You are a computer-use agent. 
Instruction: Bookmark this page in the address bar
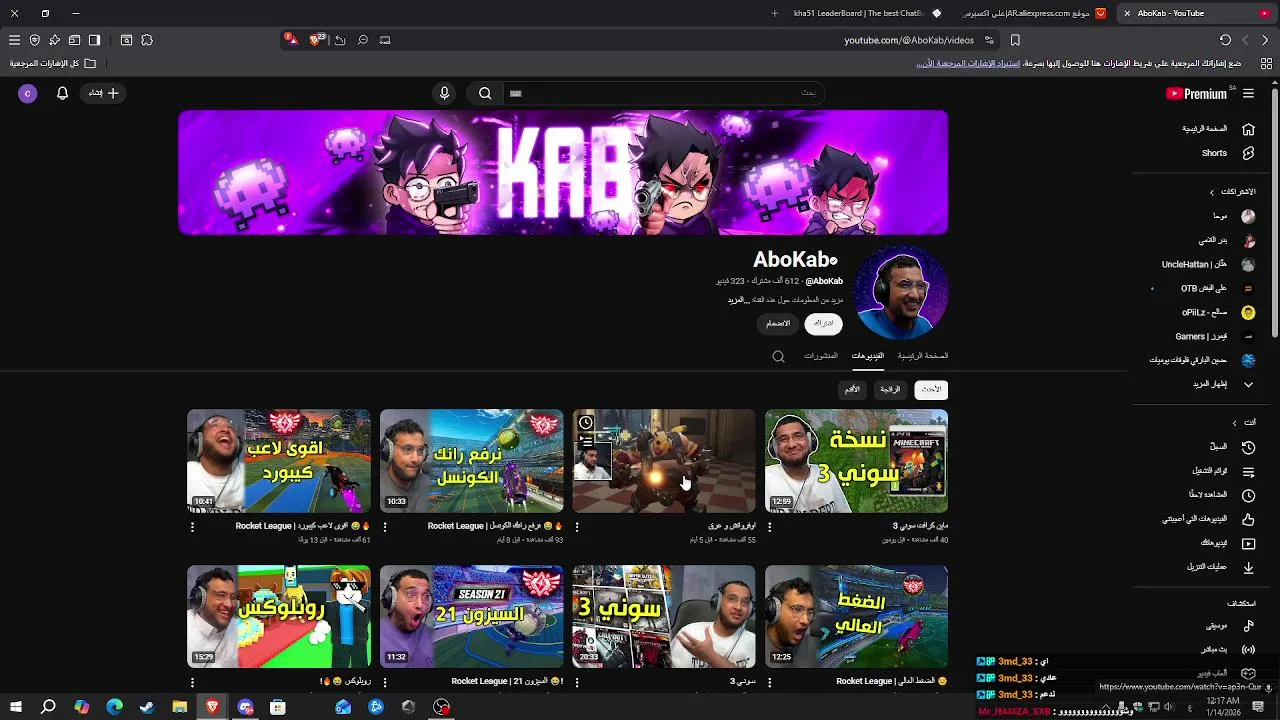point(1015,40)
